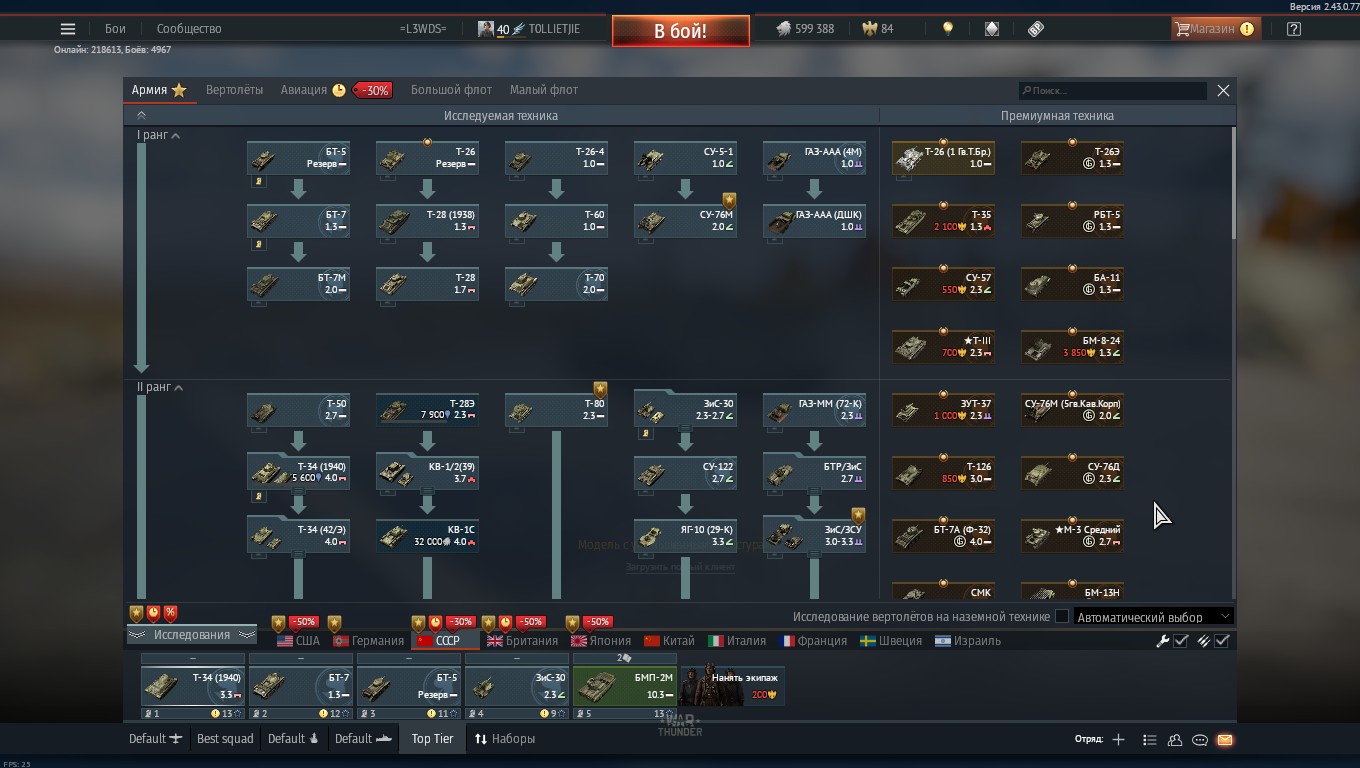Select the Т-80 tank card
Viewport: 1360px width, 768px height.
point(556,410)
